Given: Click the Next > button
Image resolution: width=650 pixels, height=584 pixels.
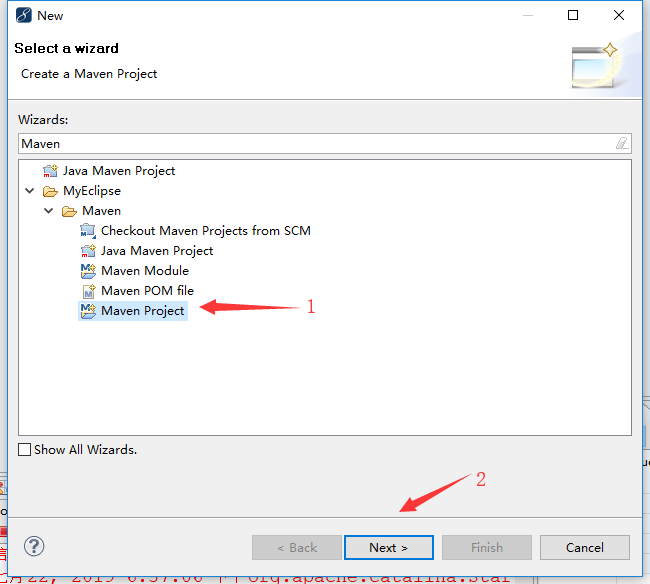Looking at the screenshot, I should [389, 548].
